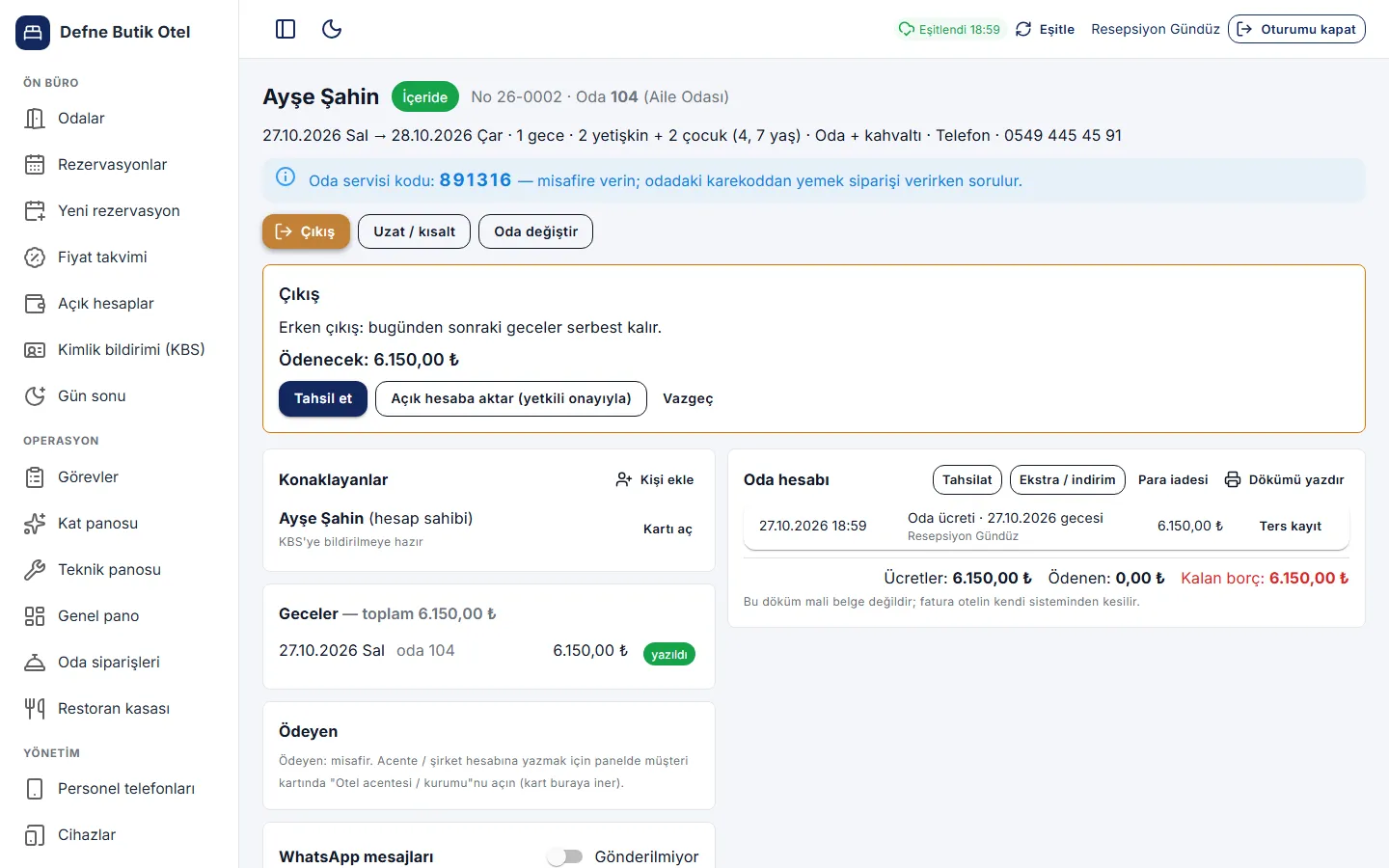Click Vazgeç to cancel checkout
This screenshot has height=868, width=1389.
688,398
